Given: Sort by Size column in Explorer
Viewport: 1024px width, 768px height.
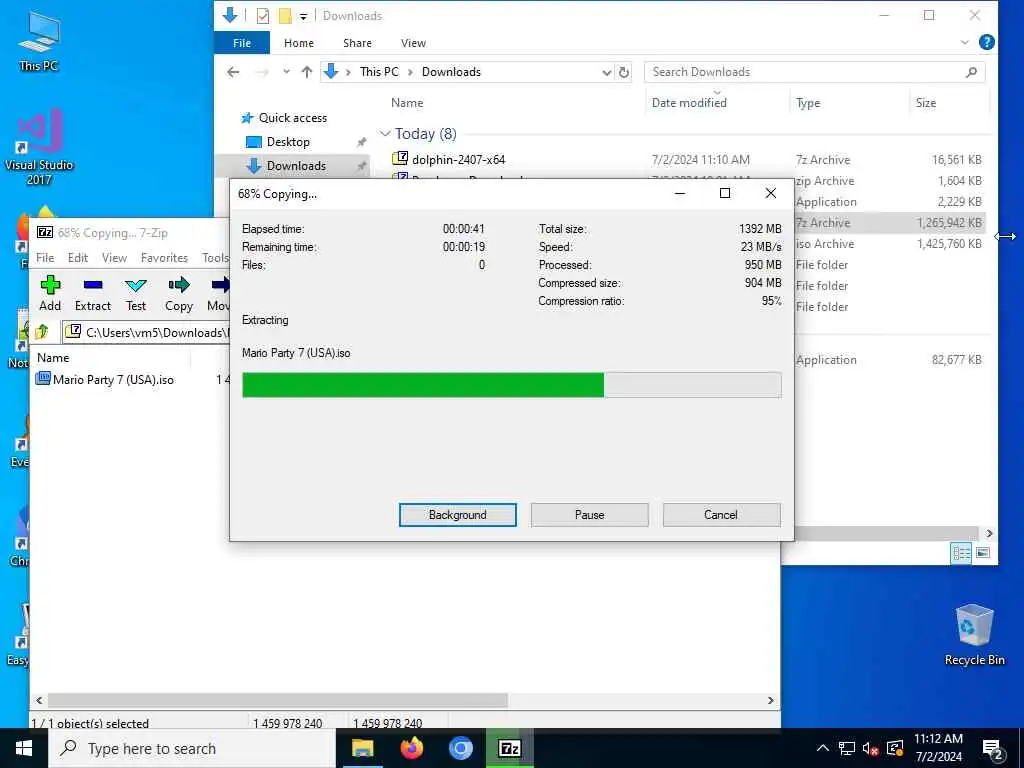Looking at the screenshot, I should (x=925, y=103).
